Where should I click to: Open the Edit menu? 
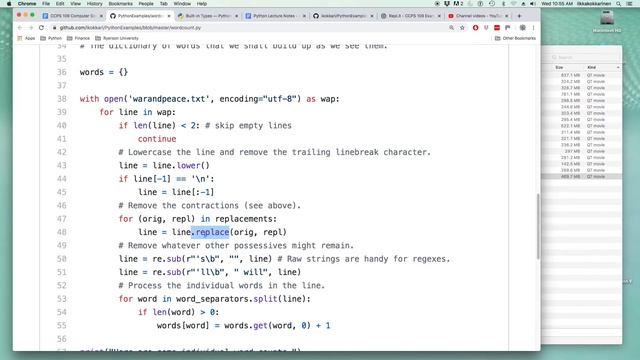pyautogui.click(x=60, y=4)
